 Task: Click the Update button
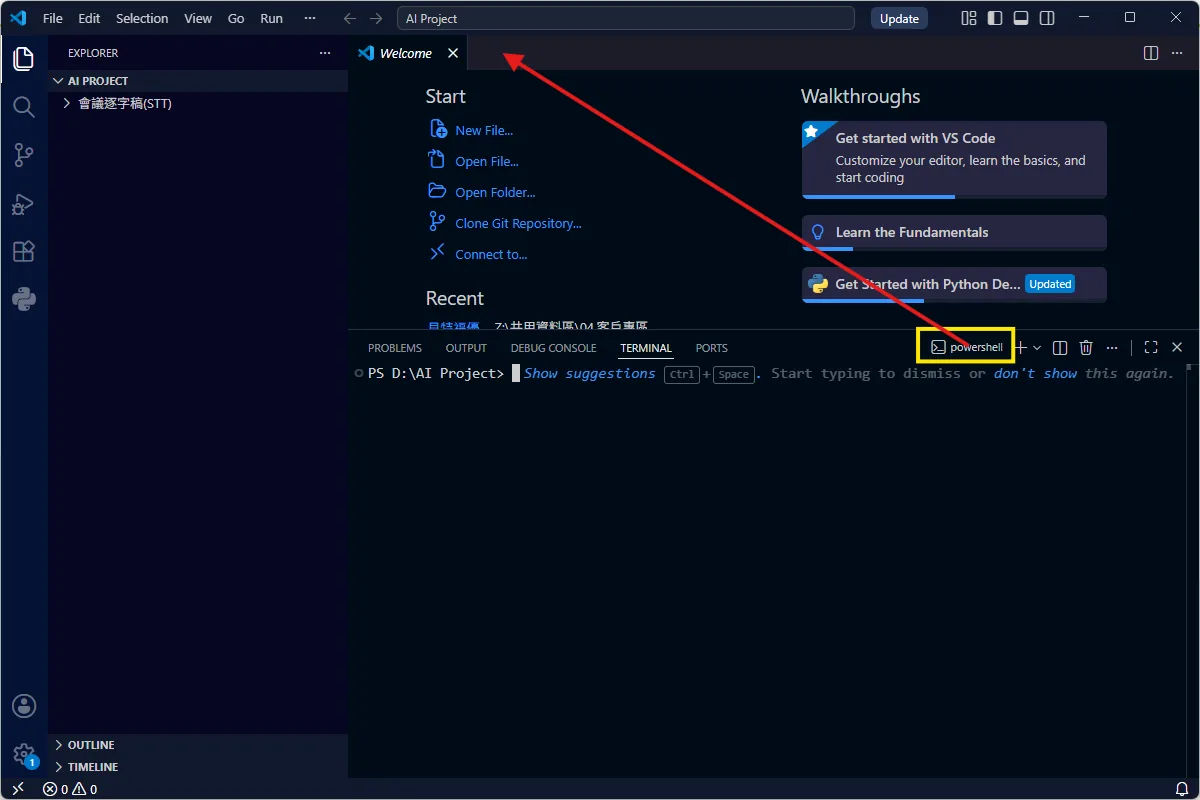click(899, 18)
